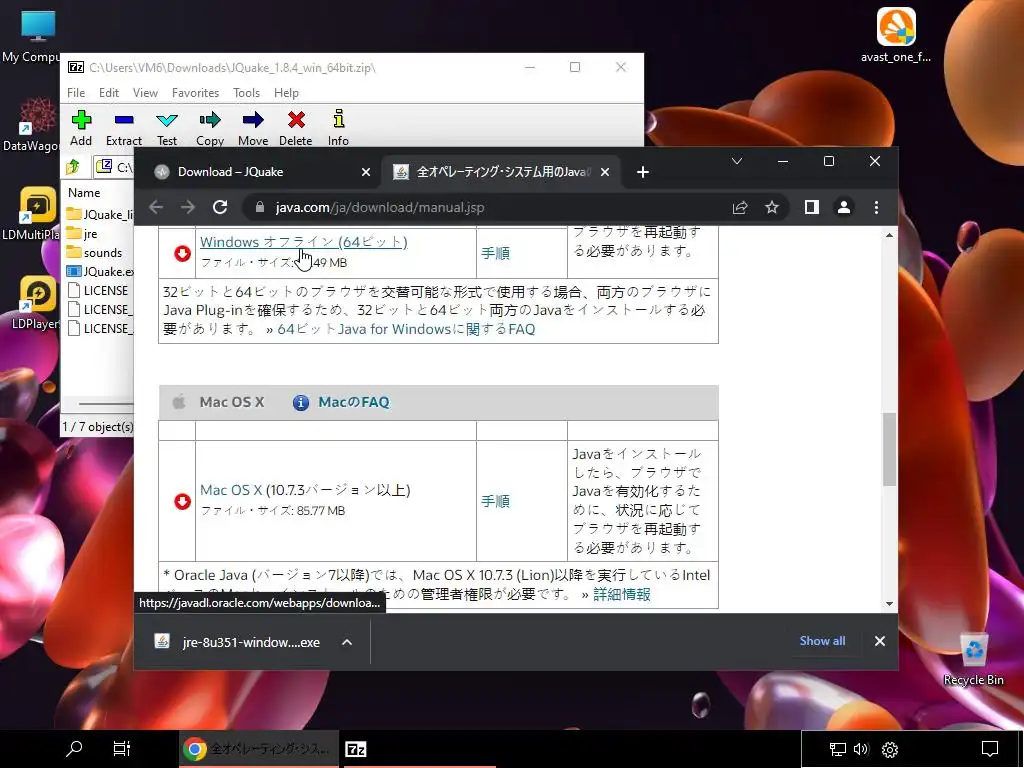View site information via the lock icon
Screen dimensions: 1024x768
[x=260, y=207]
